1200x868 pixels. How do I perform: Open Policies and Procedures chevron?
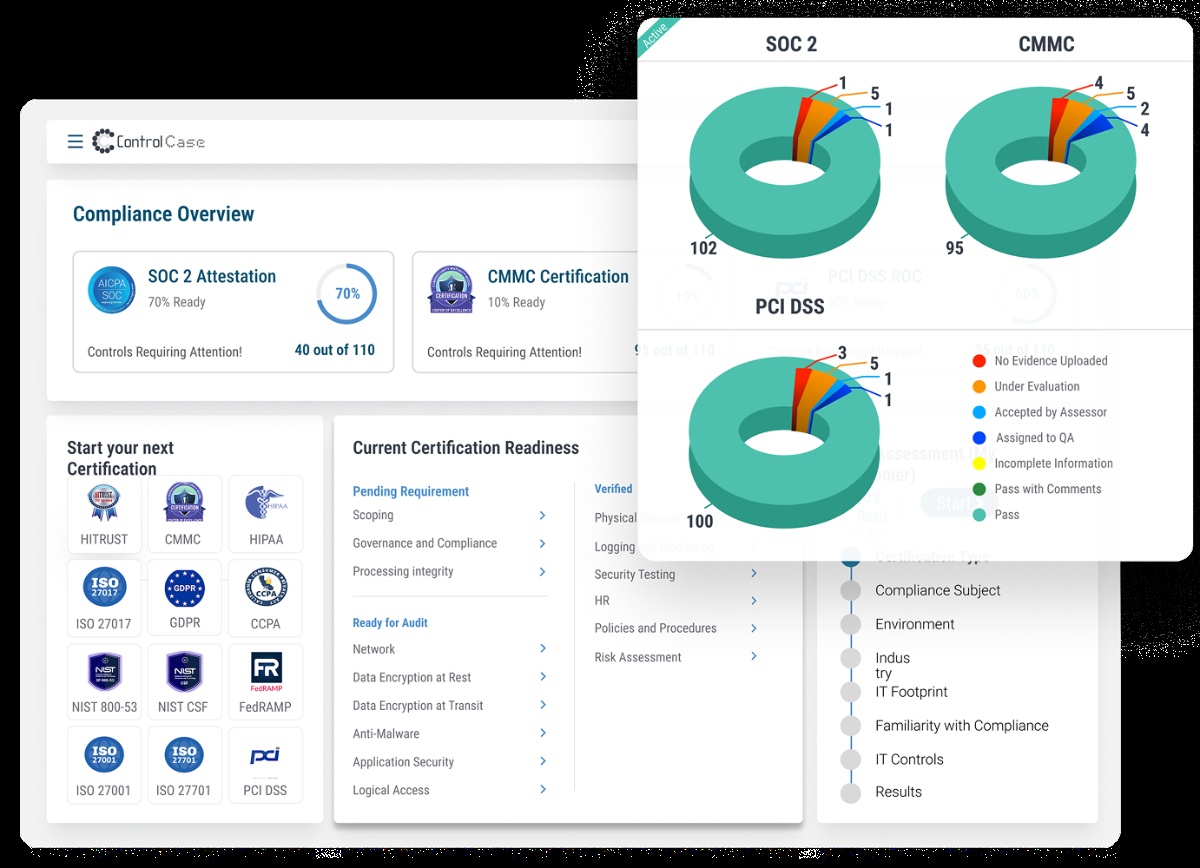click(x=754, y=627)
